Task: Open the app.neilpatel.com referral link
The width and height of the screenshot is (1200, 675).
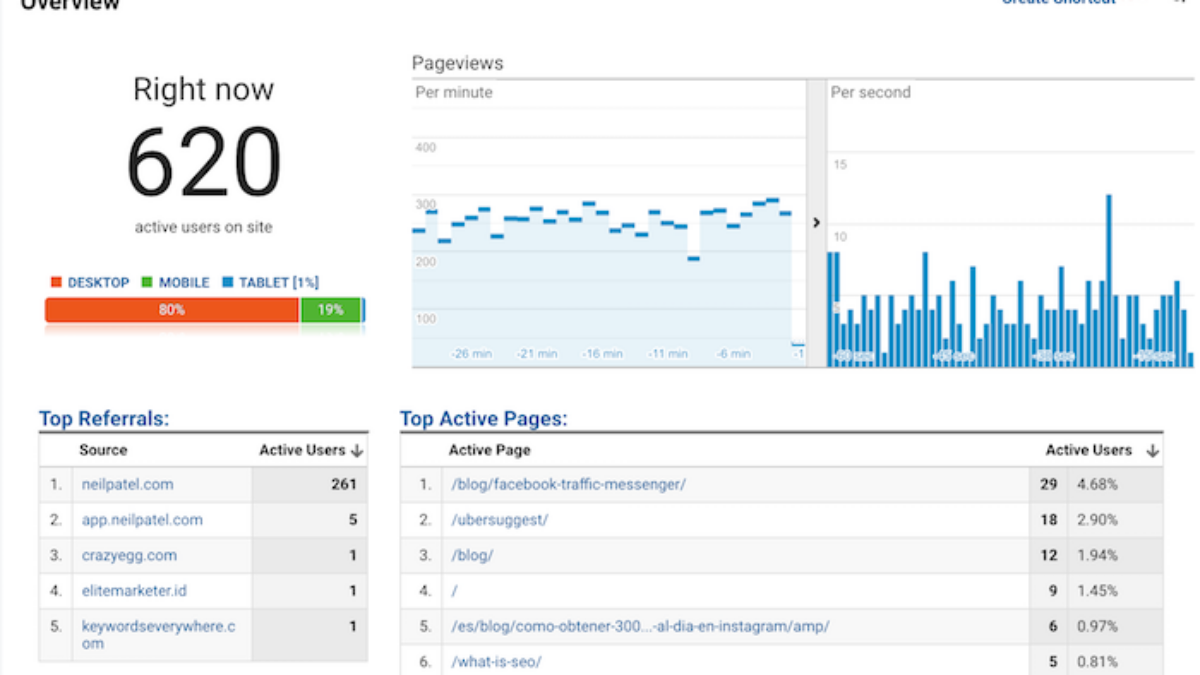Action: coord(142,519)
